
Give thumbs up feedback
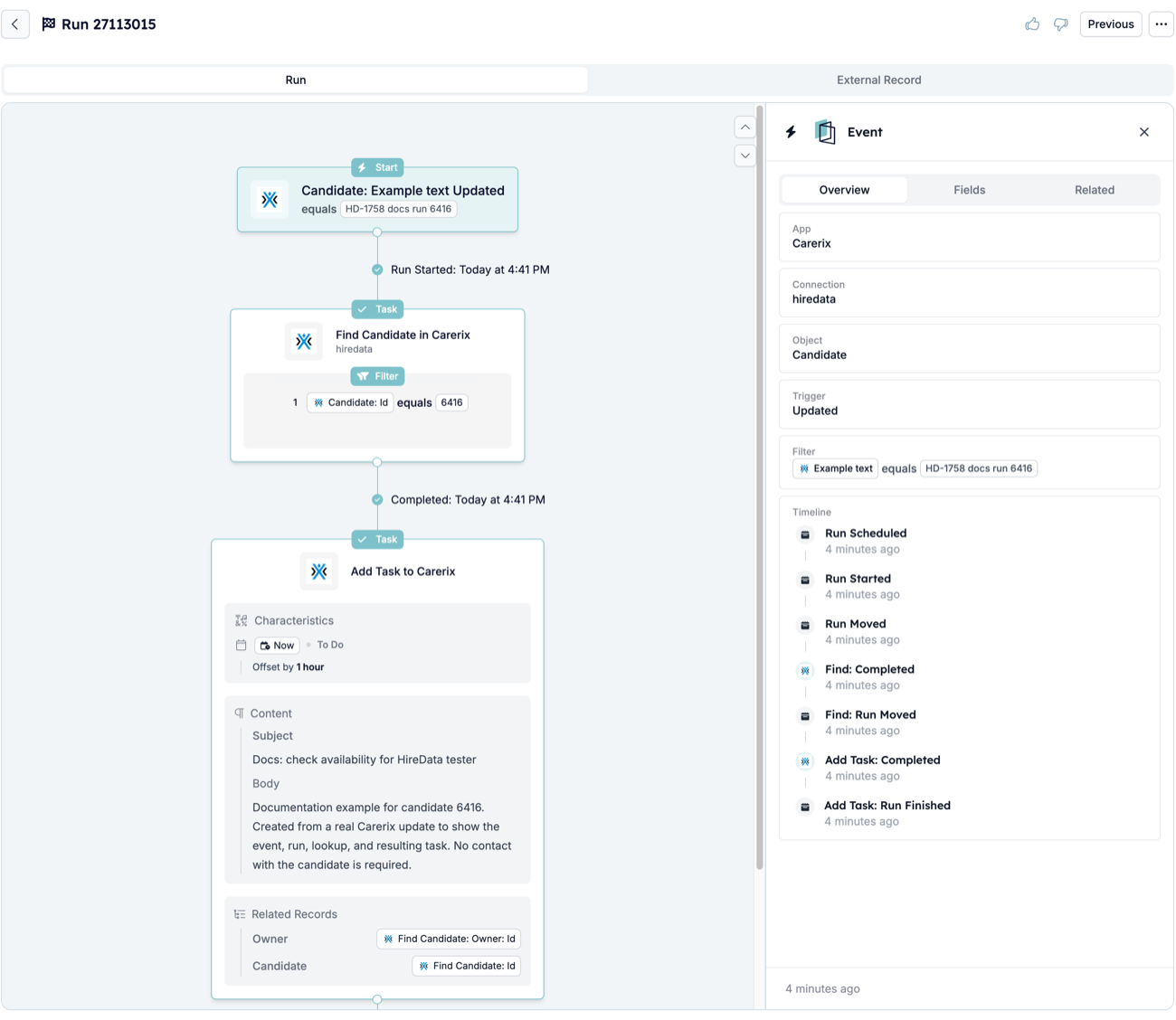(x=1032, y=24)
